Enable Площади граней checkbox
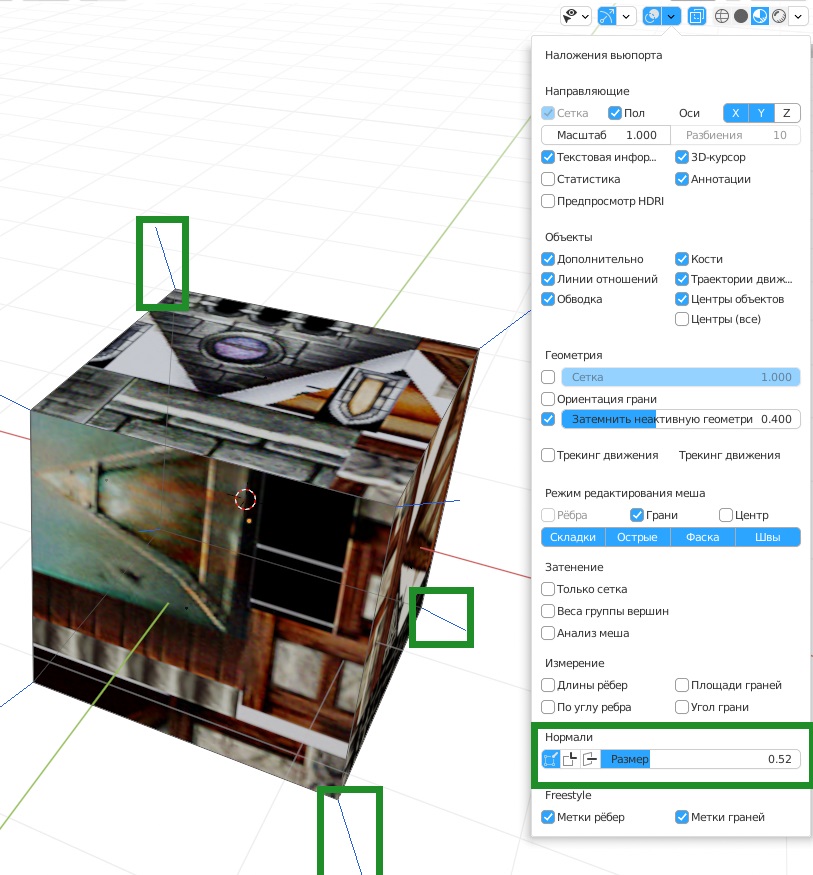 (681, 685)
